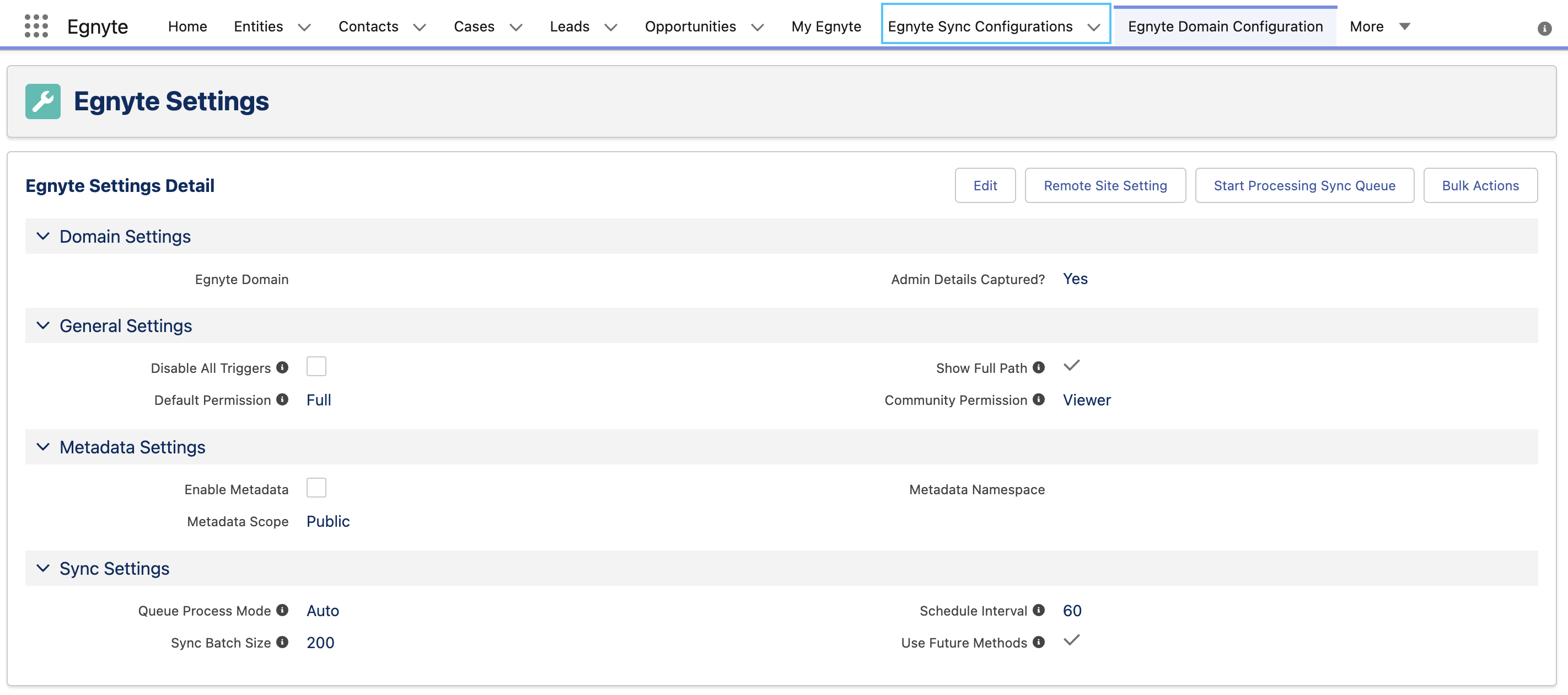
Task: Click the Egnyte app name label
Action: [x=98, y=27]
